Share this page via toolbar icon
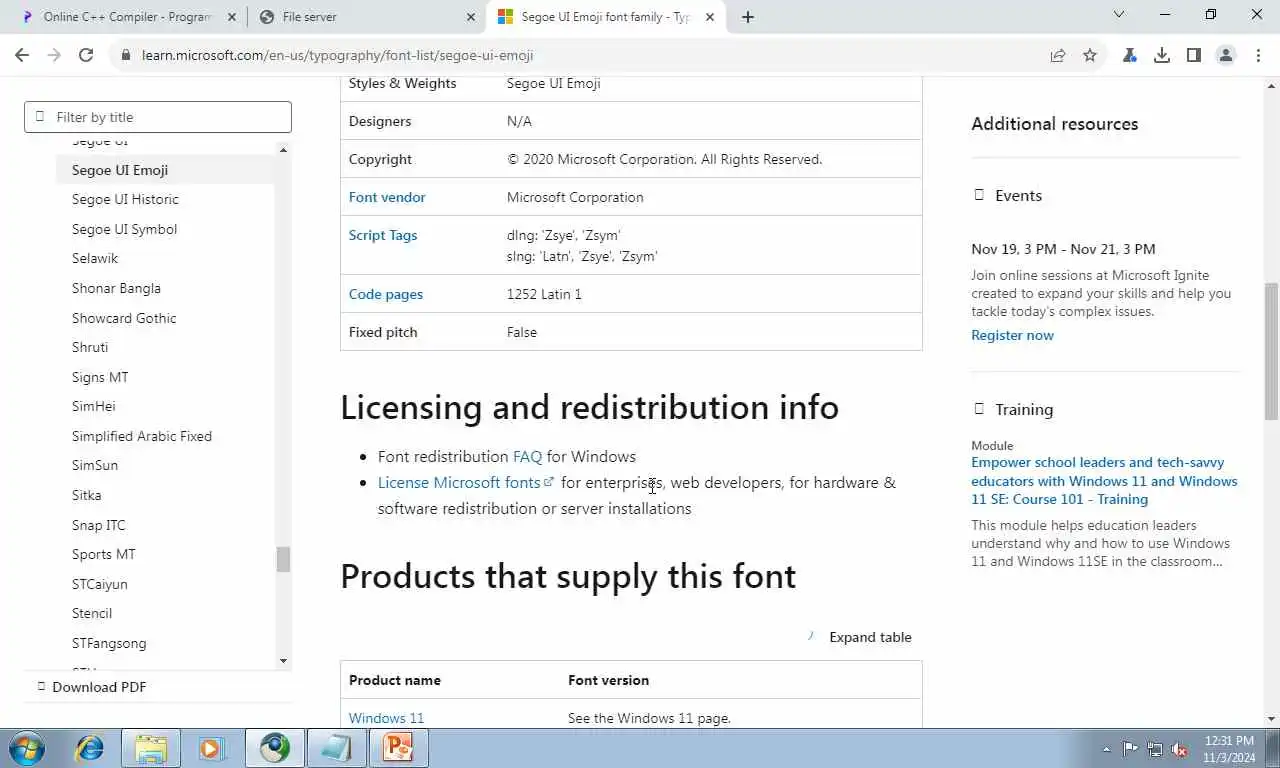 pyautogui.click(x=1058, y=56)
